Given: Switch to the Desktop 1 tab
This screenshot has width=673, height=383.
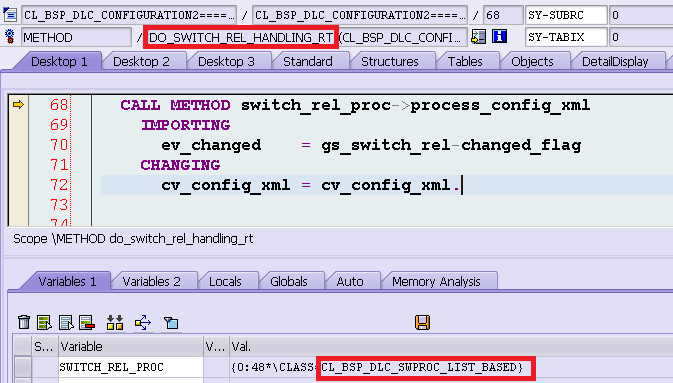Looking at the screenshot, I should point(59,61).
